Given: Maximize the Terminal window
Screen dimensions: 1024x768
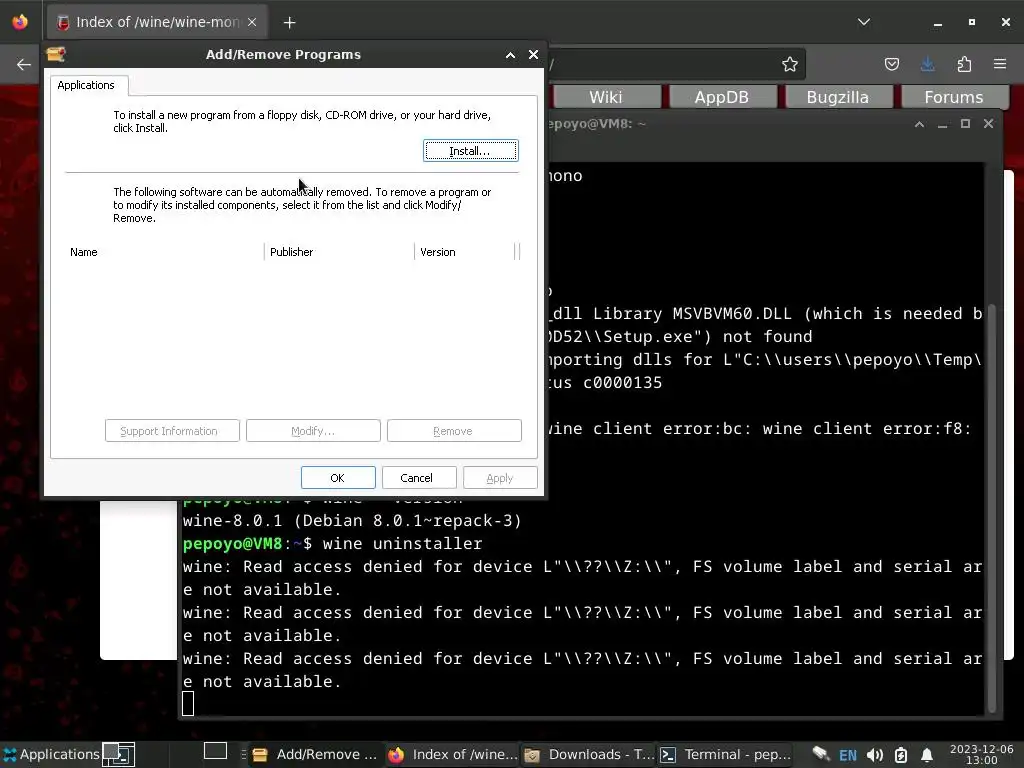Looking at the screenshot, I should [965, 124].
